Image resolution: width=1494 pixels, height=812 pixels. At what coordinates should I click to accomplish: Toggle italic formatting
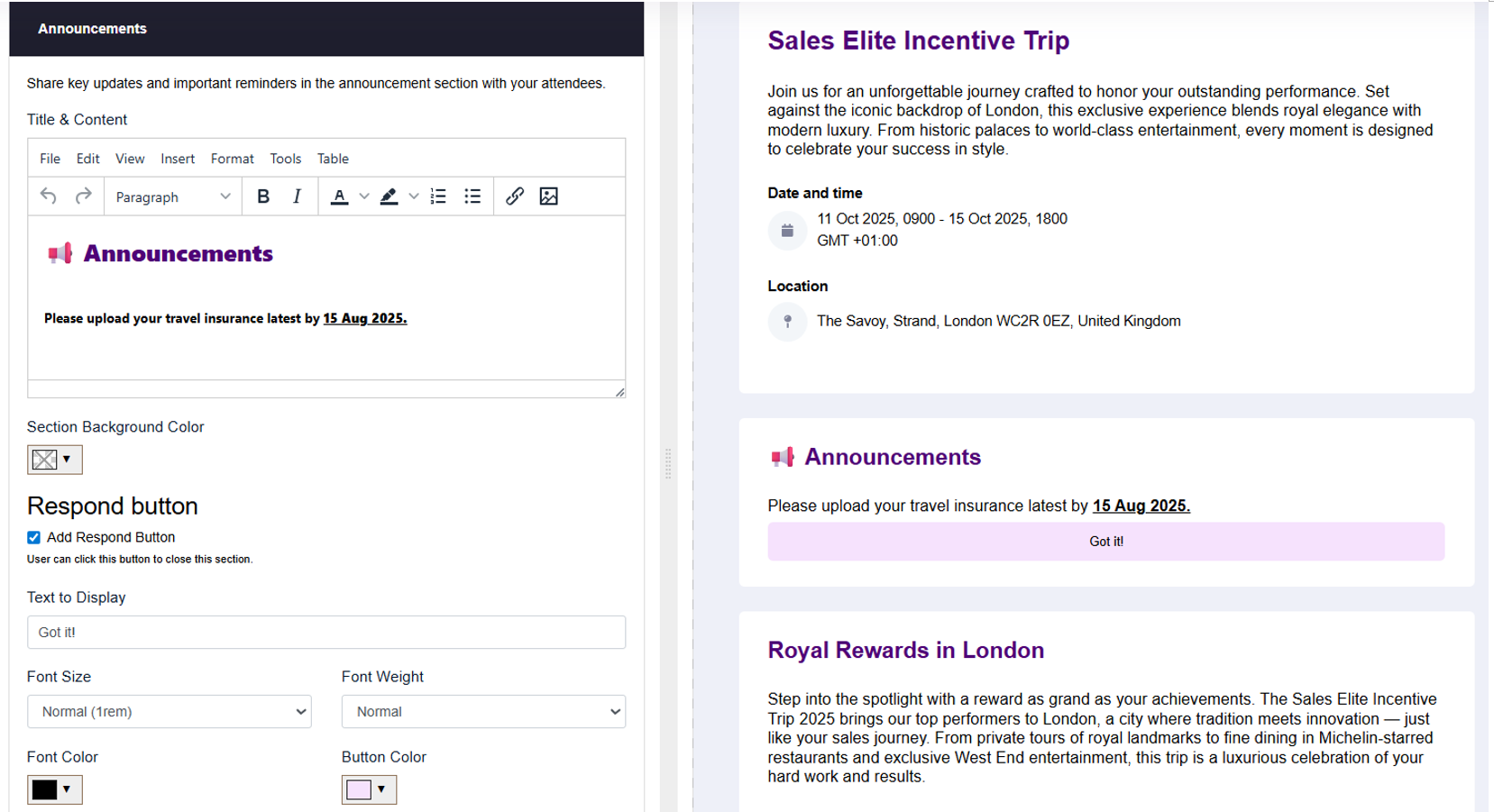tap(297, 196)
